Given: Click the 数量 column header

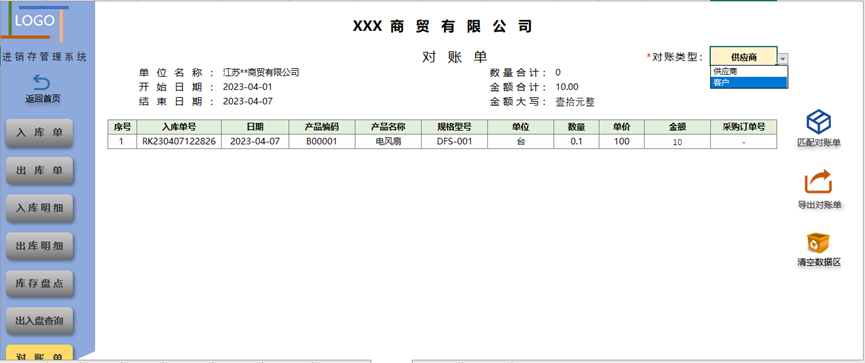Looking at the screenshot, I should (x=576, y=127).
